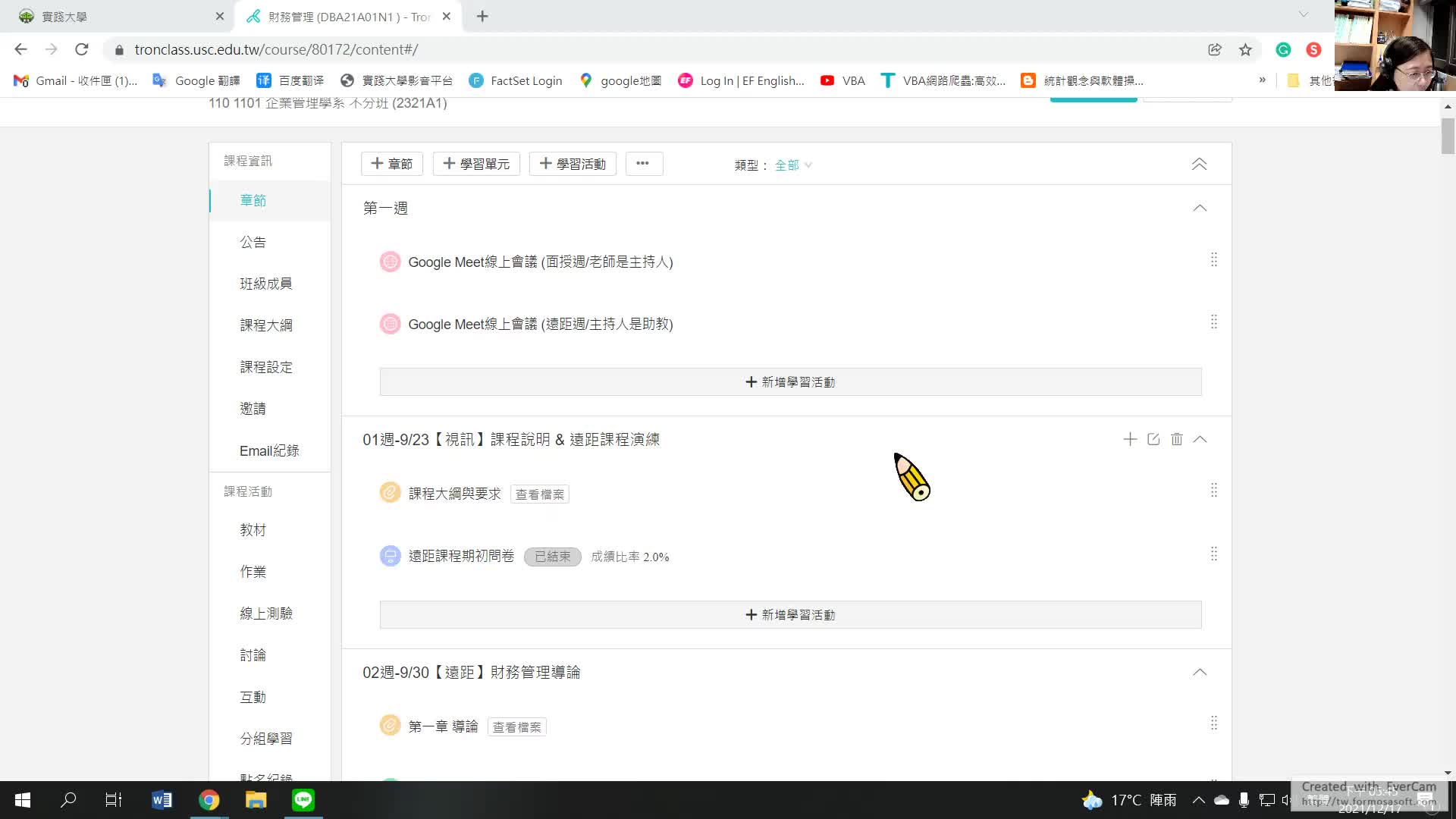Open Google 翻譯 bookmark

point(196,80)
